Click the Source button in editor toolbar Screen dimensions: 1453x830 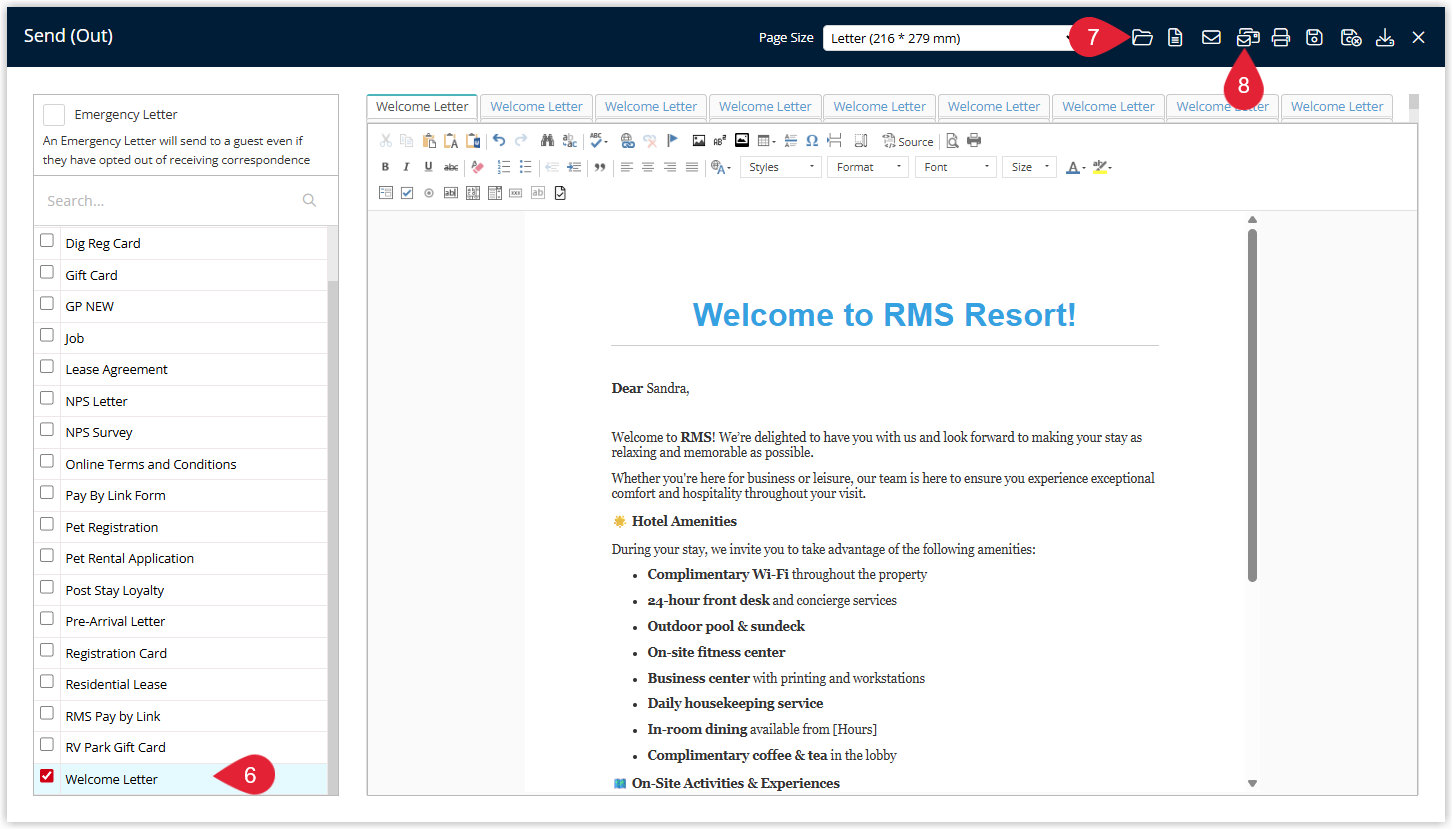(908, 141)
